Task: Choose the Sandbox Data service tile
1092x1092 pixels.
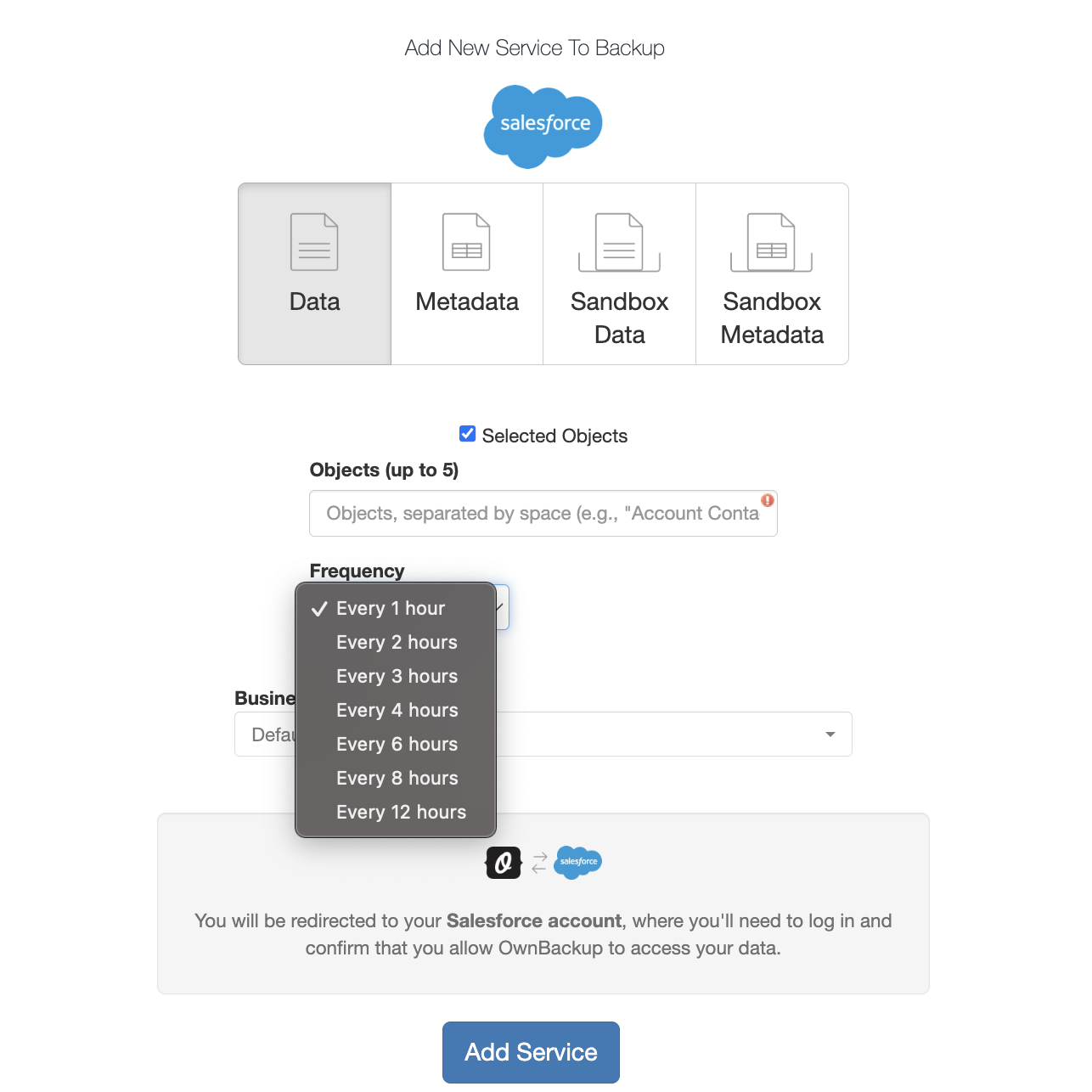Action: tap(620, 273)
